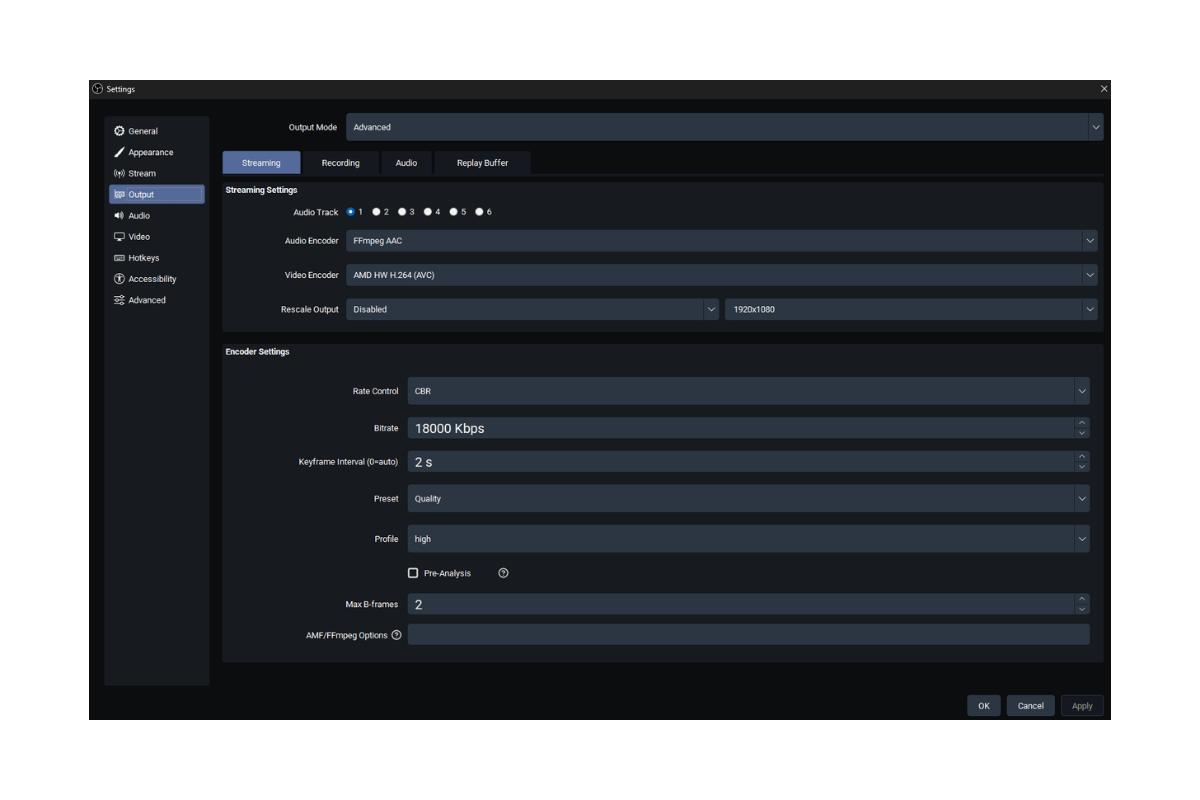
Task: Click the help icon beside Pre-Analysis
Action: point(503,573)
